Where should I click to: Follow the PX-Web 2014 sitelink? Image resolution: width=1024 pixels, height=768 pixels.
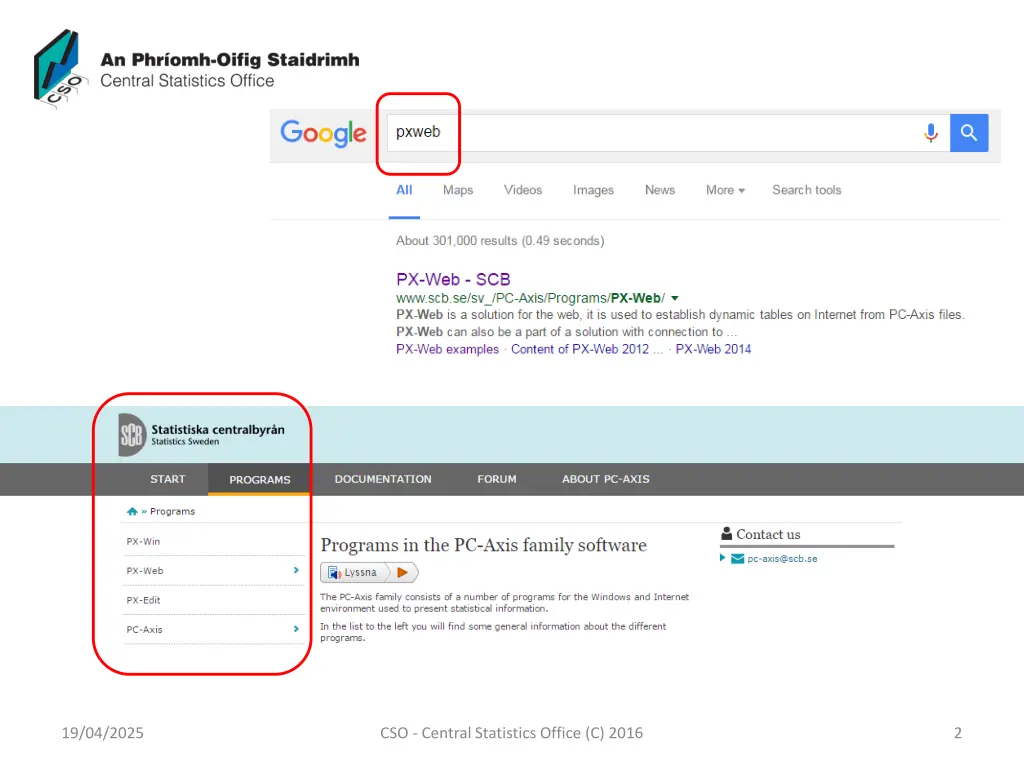coord(713,349)
